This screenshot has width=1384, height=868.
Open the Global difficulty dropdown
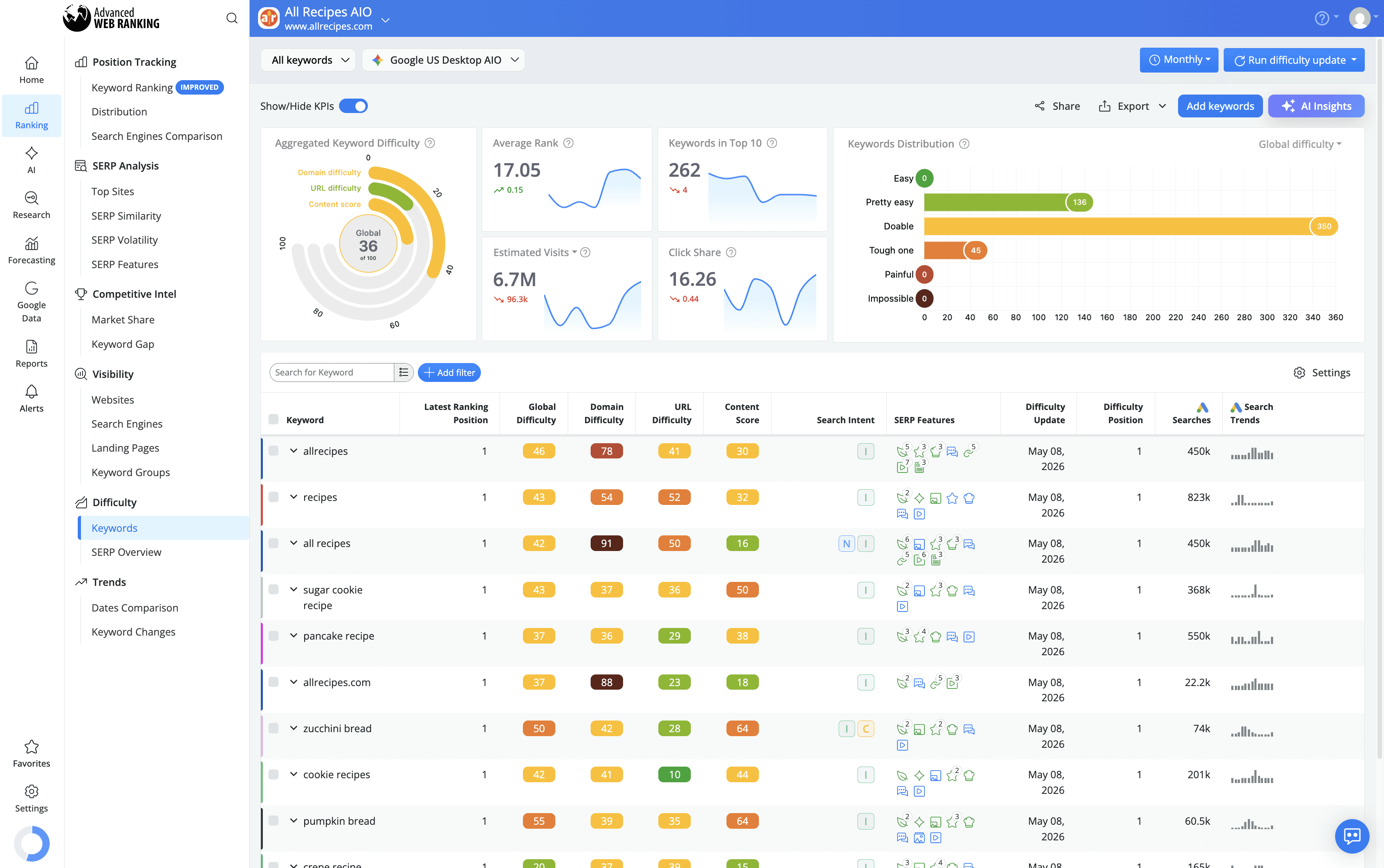(x=1299, y=144)
